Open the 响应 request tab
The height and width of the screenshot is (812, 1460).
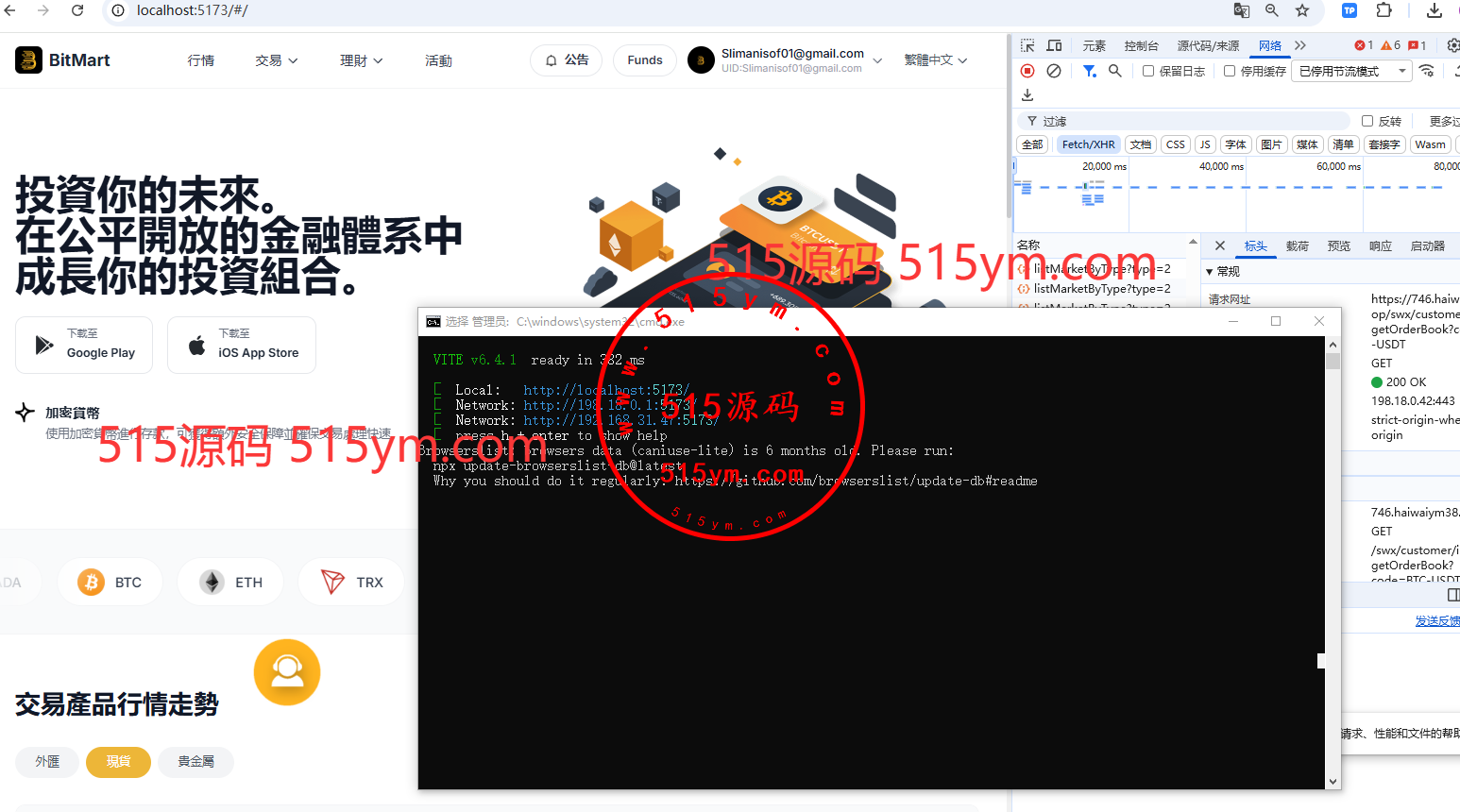click(x=1381, y=245)
